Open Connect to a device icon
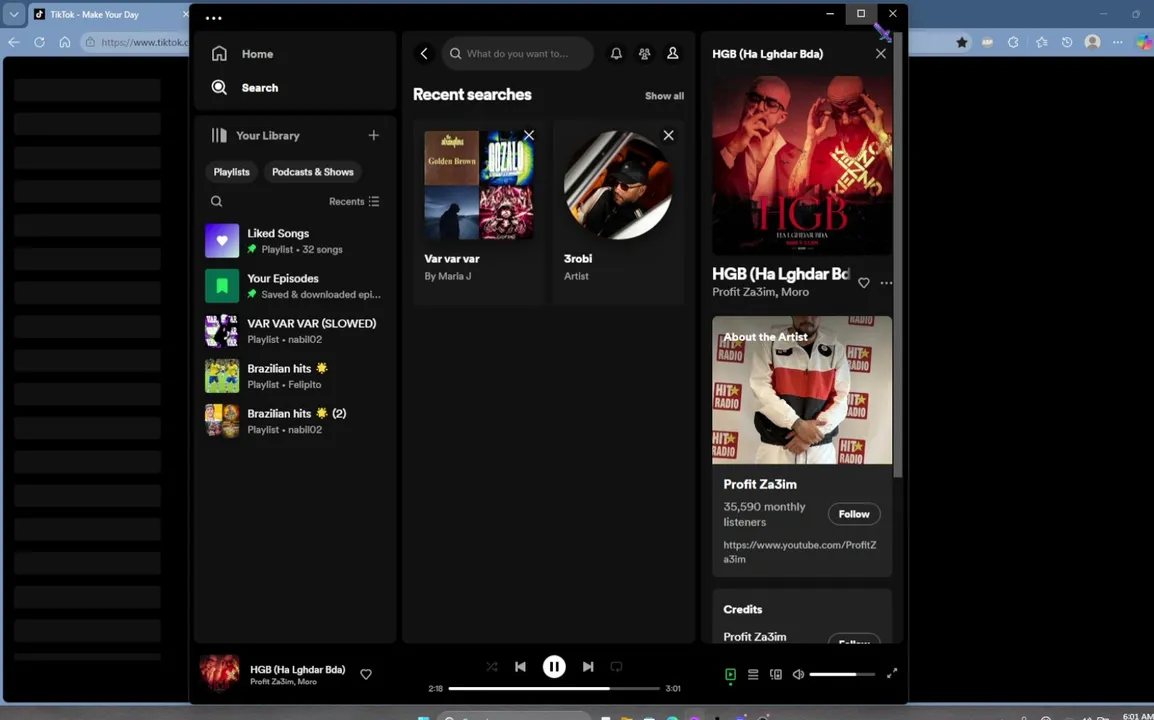1154x720 pixels. [776, 674]
